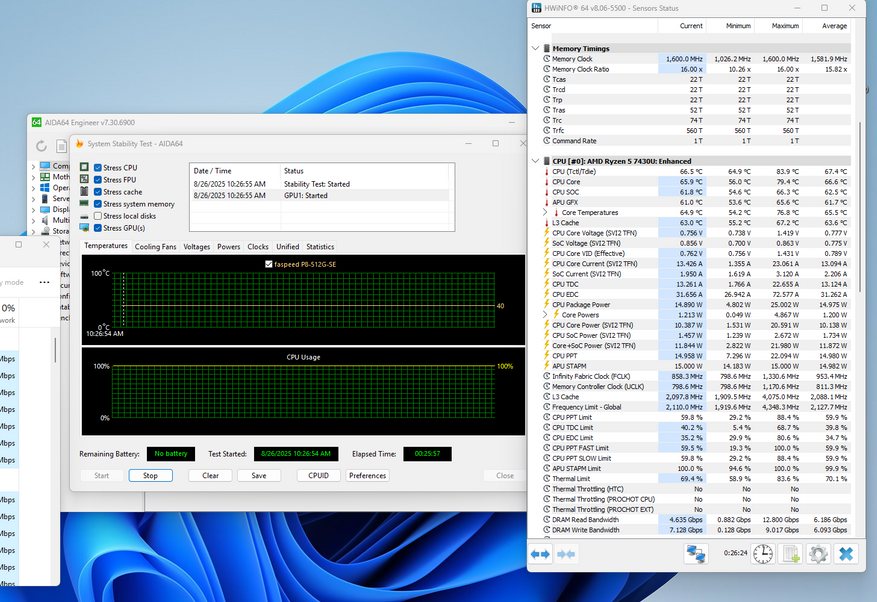The height and width of the screenshot is (602, 877).
Task: Click the CPUID button
Action: (318, 476)
